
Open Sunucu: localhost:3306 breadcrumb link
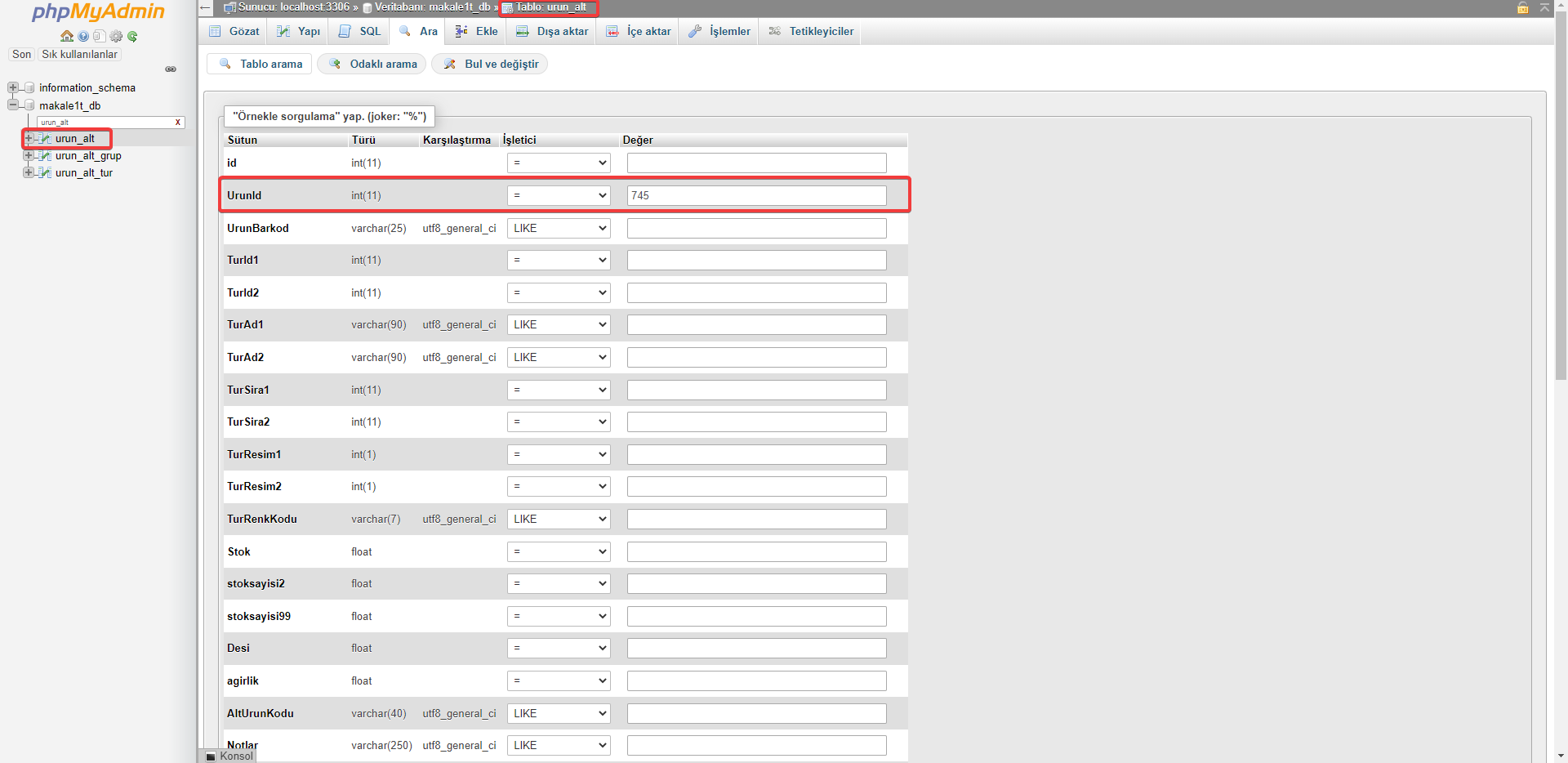pyautogui.click(x=293, y=7)
